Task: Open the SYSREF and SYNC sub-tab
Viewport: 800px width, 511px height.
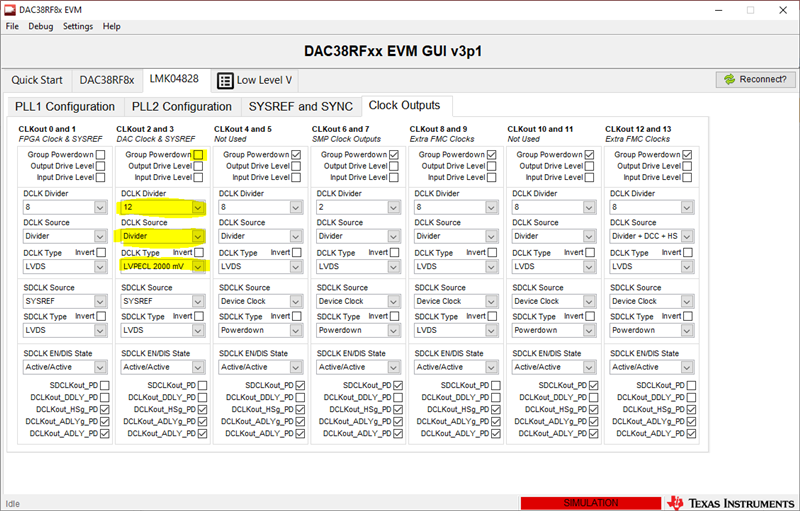Action: [x=301, y=107]
